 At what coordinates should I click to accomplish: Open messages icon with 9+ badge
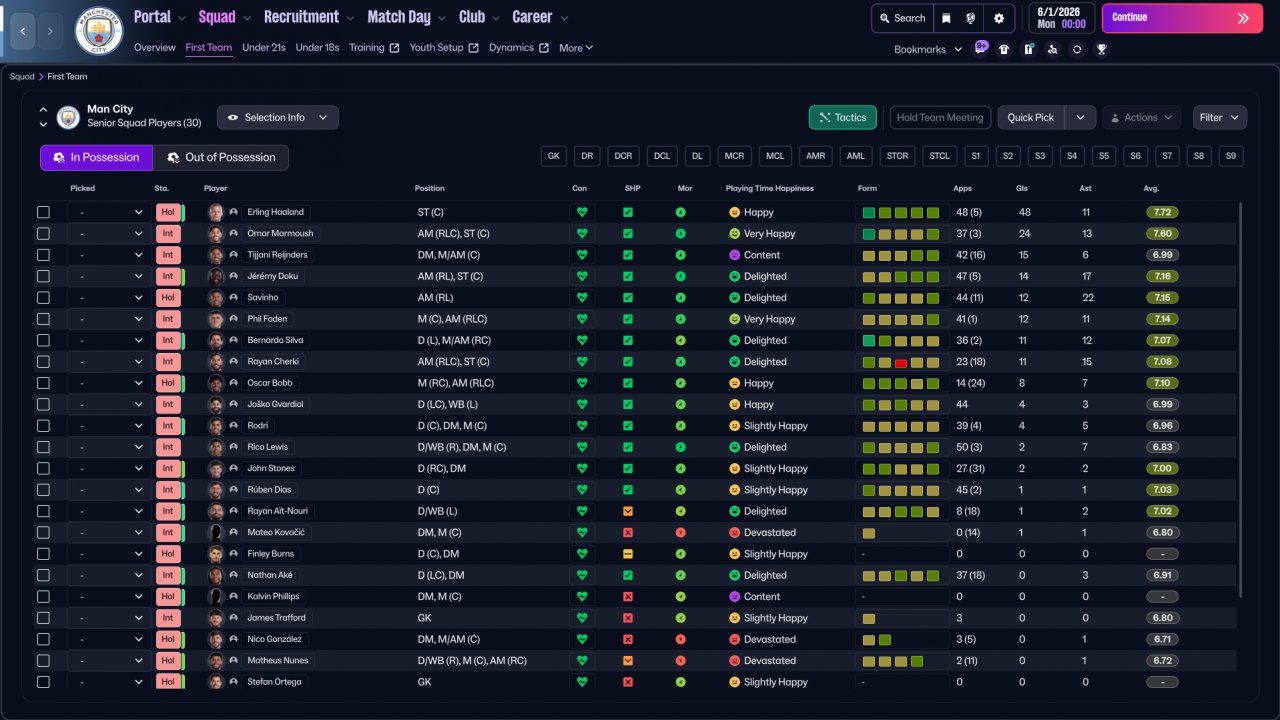(981, 48)
